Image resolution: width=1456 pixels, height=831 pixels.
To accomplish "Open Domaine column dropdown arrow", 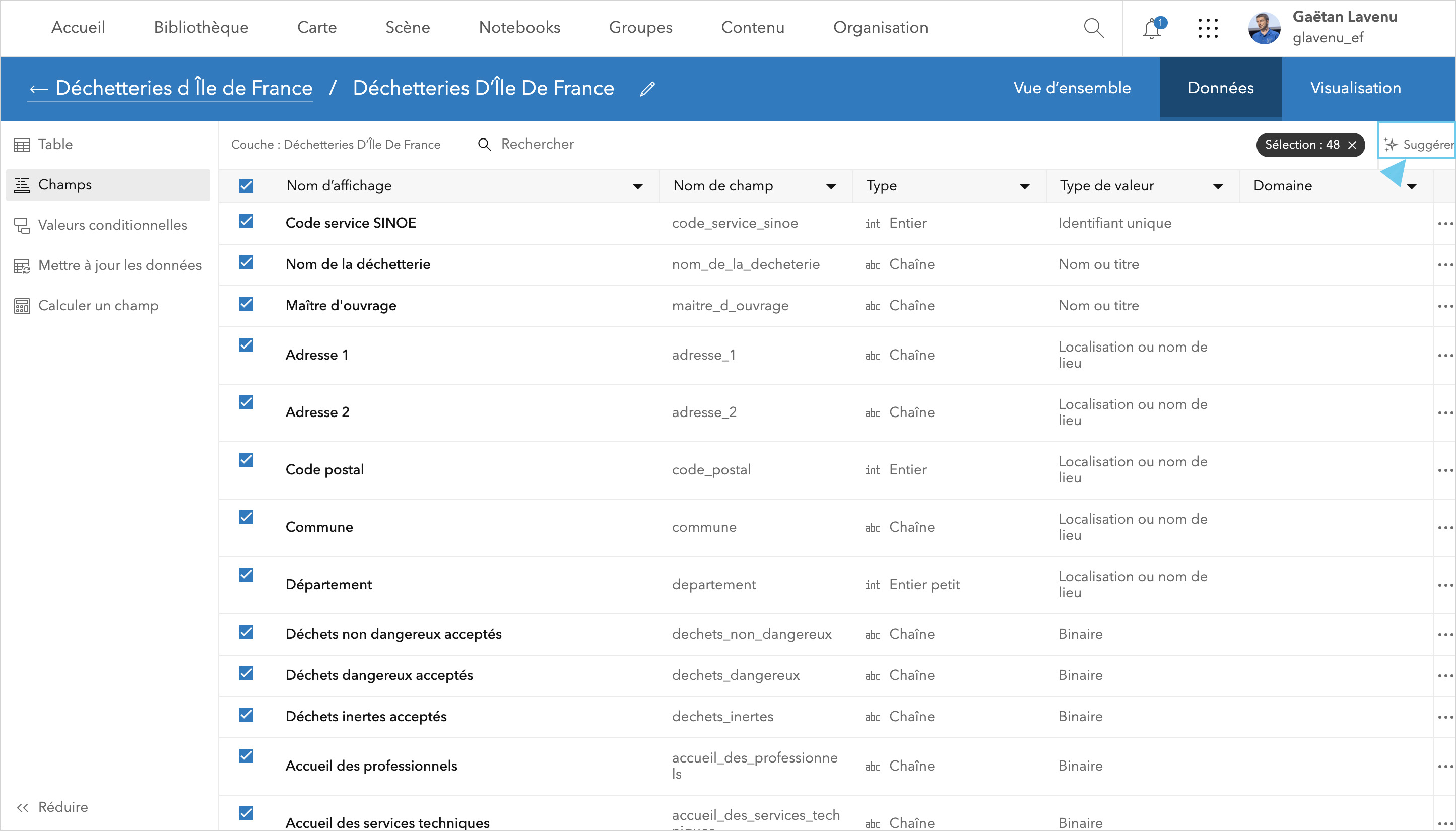I will pyautogui.click(x=1412, y=187).
